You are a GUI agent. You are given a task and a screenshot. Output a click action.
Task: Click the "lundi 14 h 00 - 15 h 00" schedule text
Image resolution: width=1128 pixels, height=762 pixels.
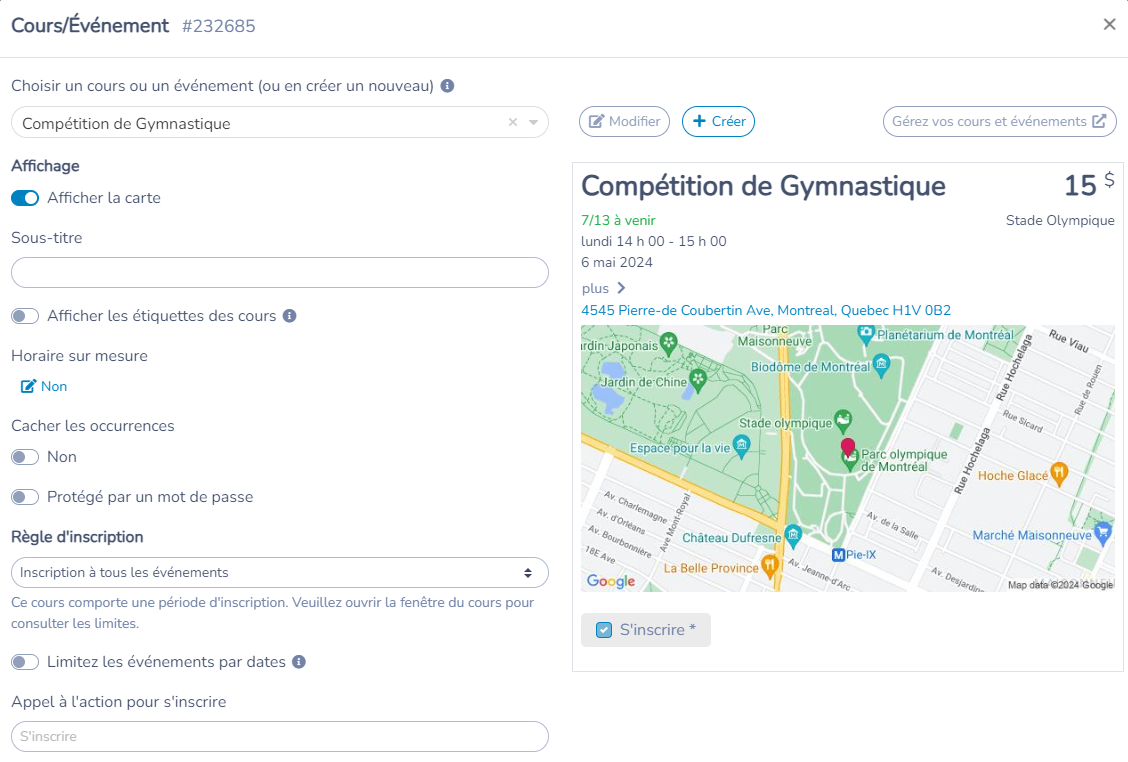(653, 241)
